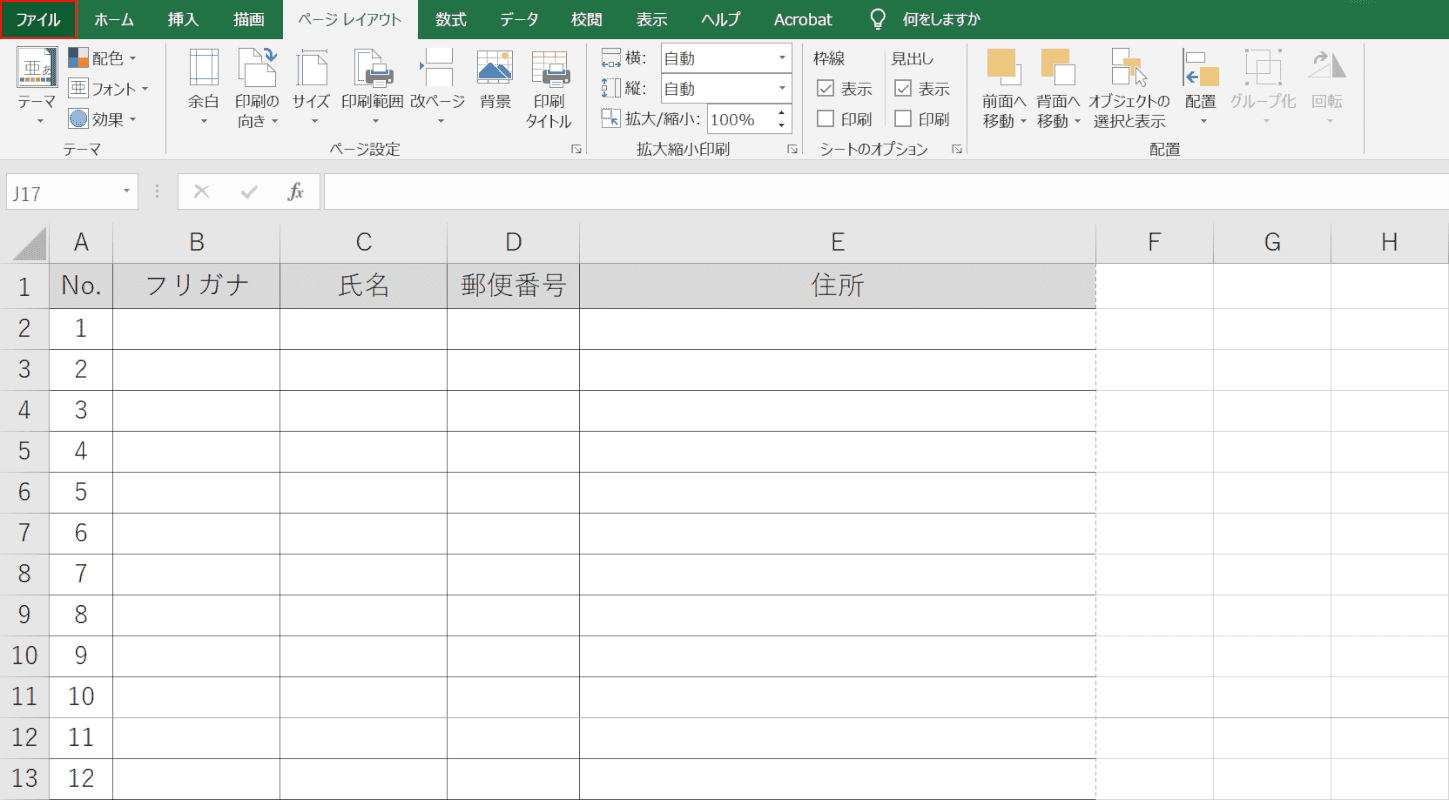This screenshot has width=1449, height=800.
Task: Click the グループ化 group icon
Action: coord(1263,67)
